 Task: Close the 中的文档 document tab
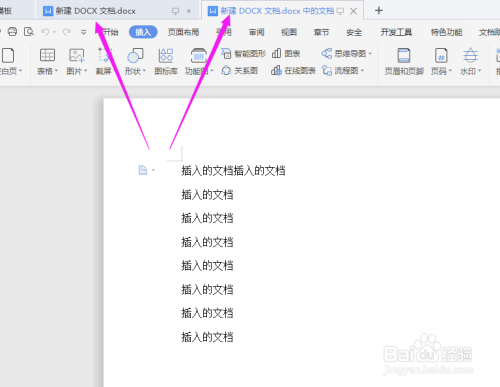(x=353, y=11)
